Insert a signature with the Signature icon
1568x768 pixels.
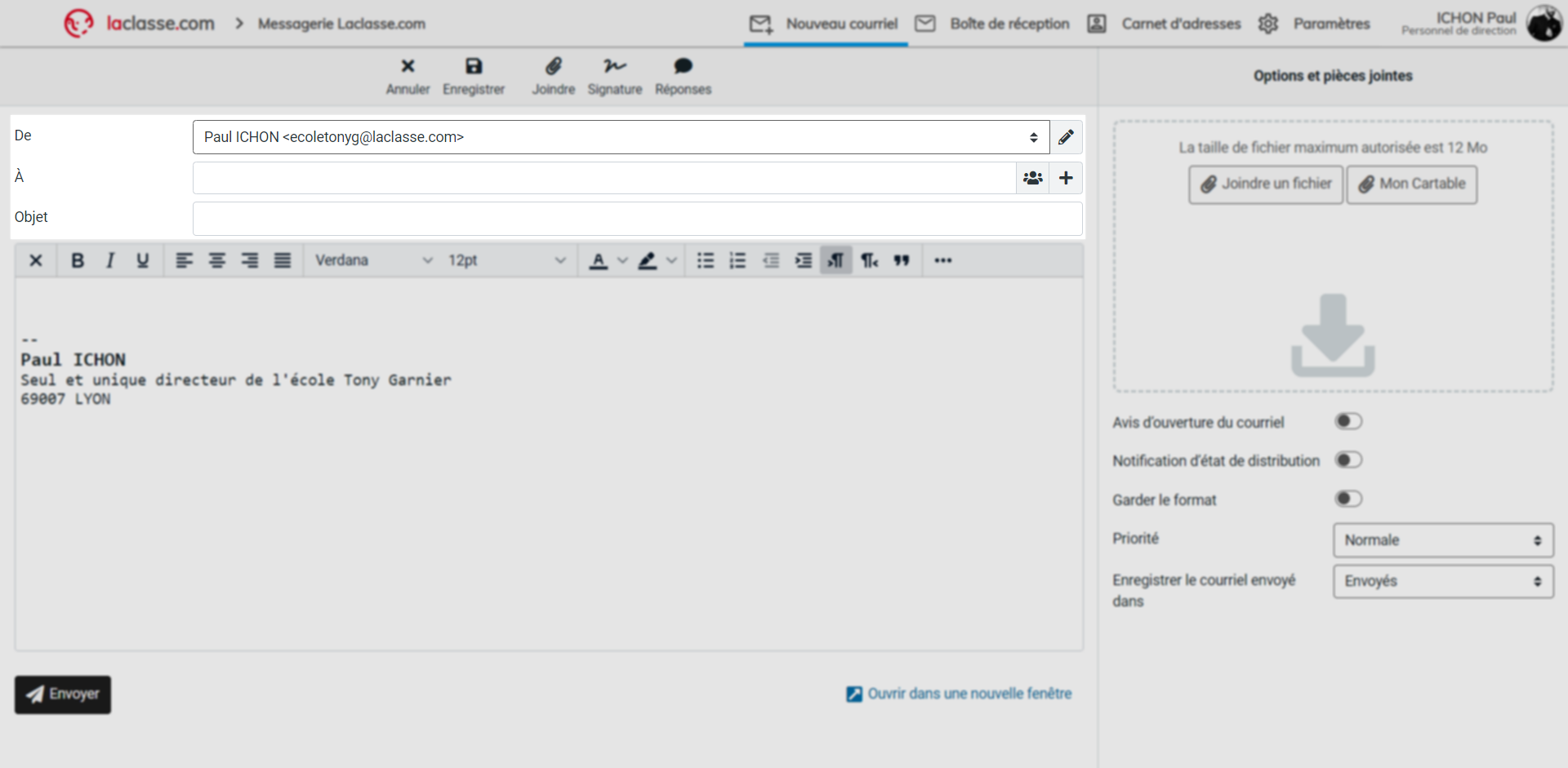pyautogui.click(x=614, y=76)
